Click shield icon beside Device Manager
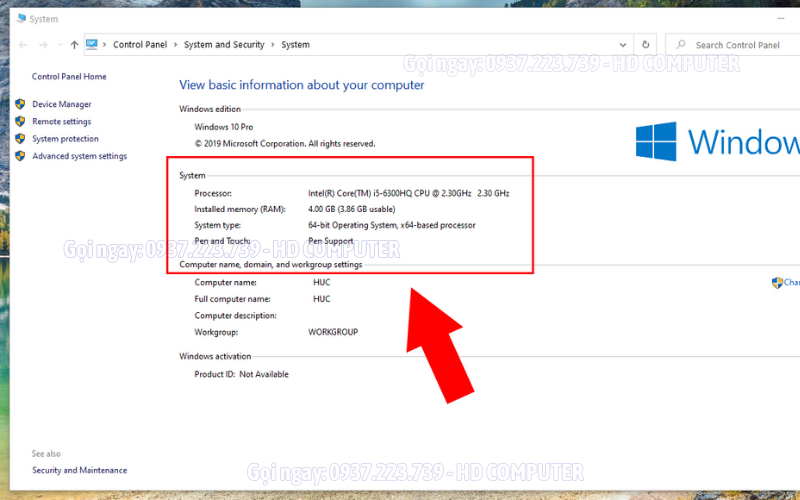800x500 pixels. pyautogui.click(x=20, y=104)
